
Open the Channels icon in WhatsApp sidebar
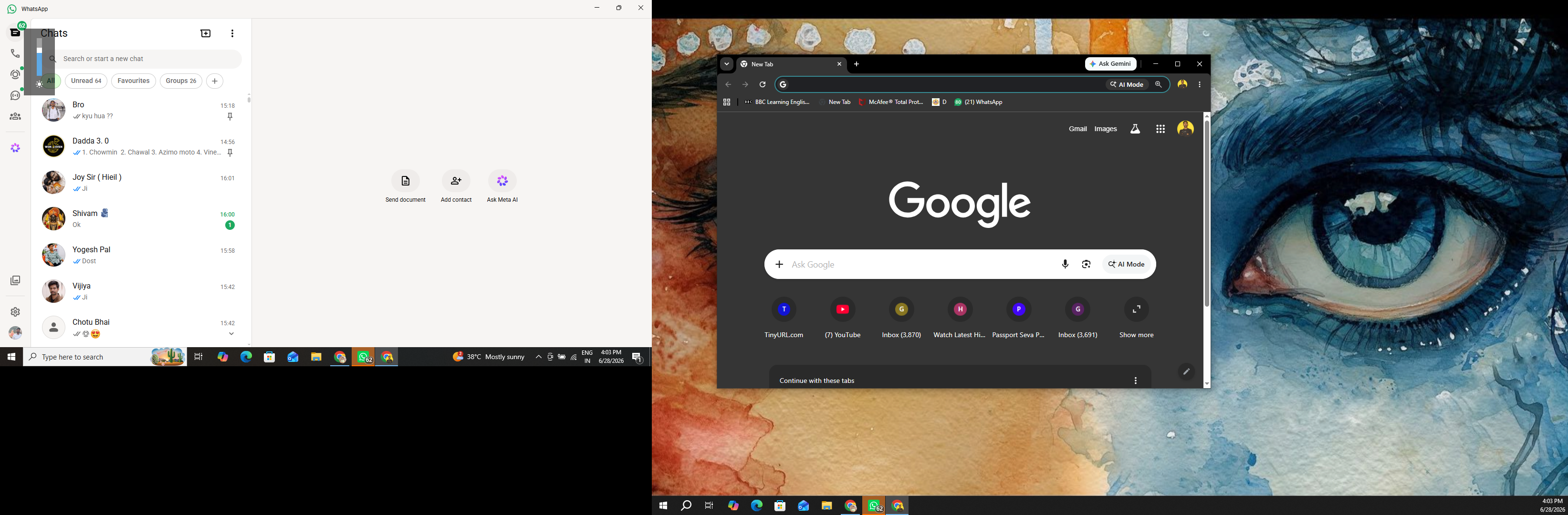(x=15, y=95)
